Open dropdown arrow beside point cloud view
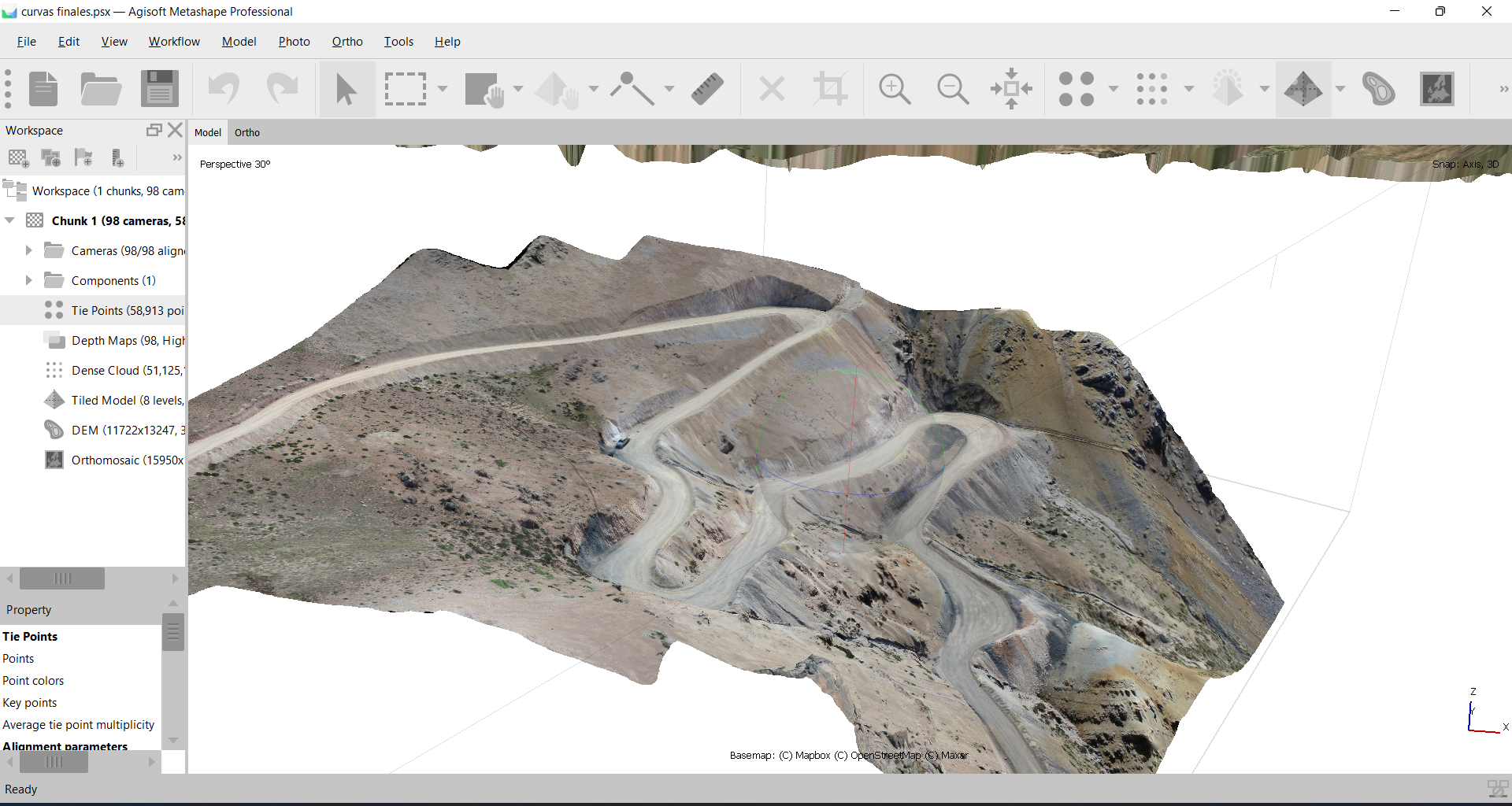Image resolution: width=1512 pixels, height=806 pixels. [1114, 89]
